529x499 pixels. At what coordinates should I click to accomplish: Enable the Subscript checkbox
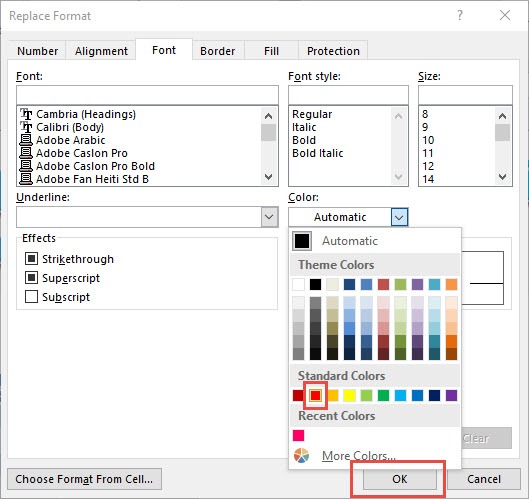click(x=31, y=297)
